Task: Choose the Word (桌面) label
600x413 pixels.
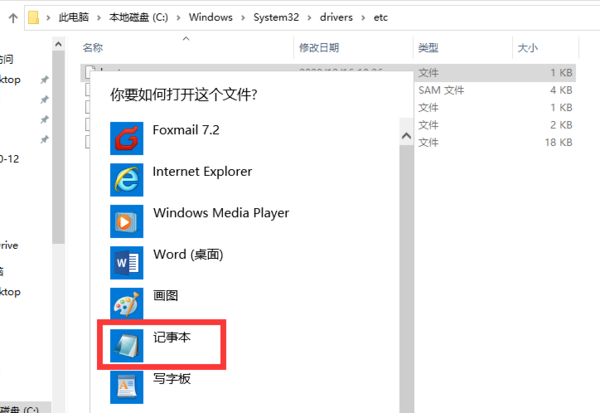Action: pyautogui.click(x=188, y=254)
